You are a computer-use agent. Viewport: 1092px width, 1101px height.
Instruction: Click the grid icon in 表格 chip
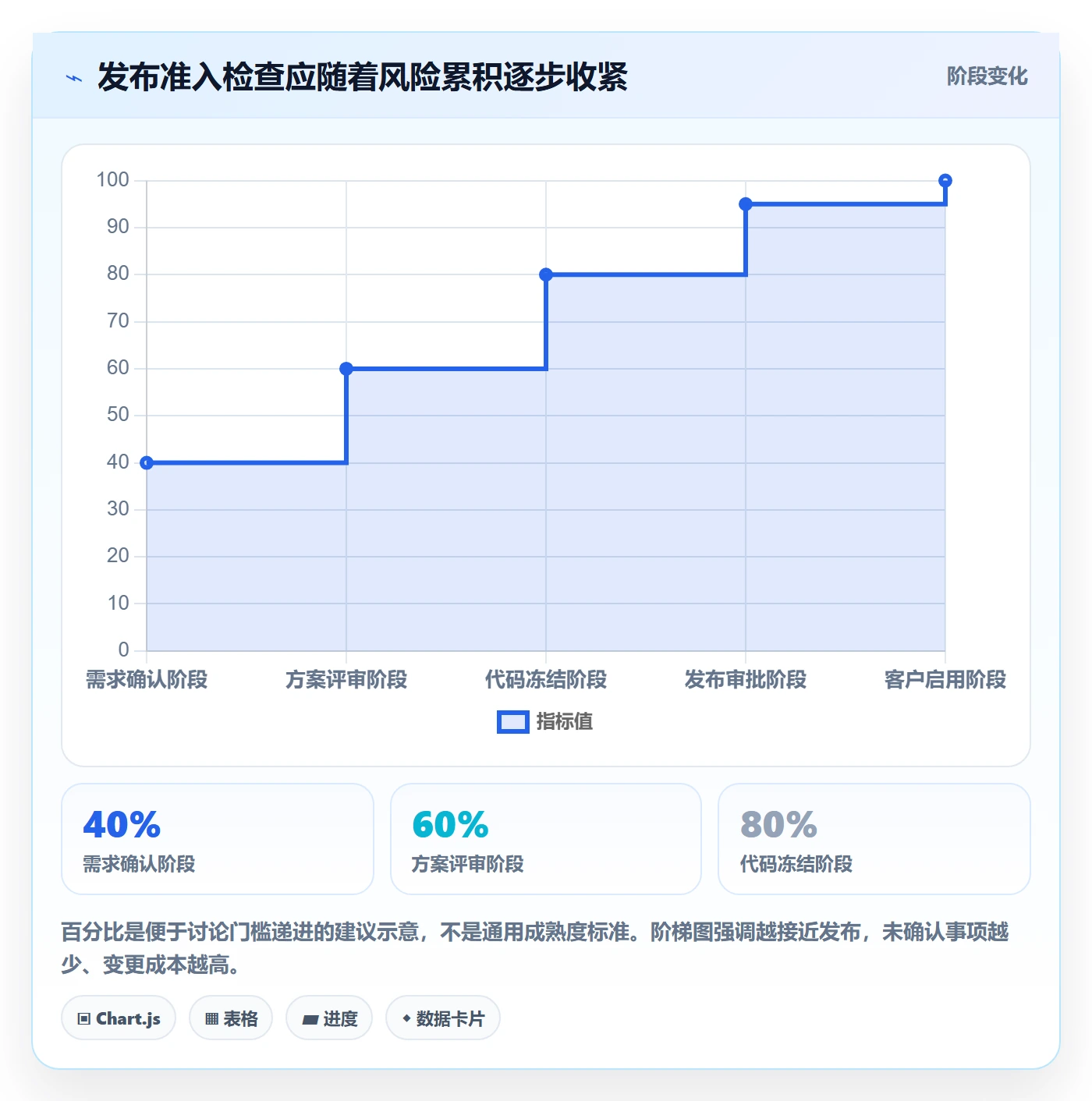click(x=211, y=1019)
